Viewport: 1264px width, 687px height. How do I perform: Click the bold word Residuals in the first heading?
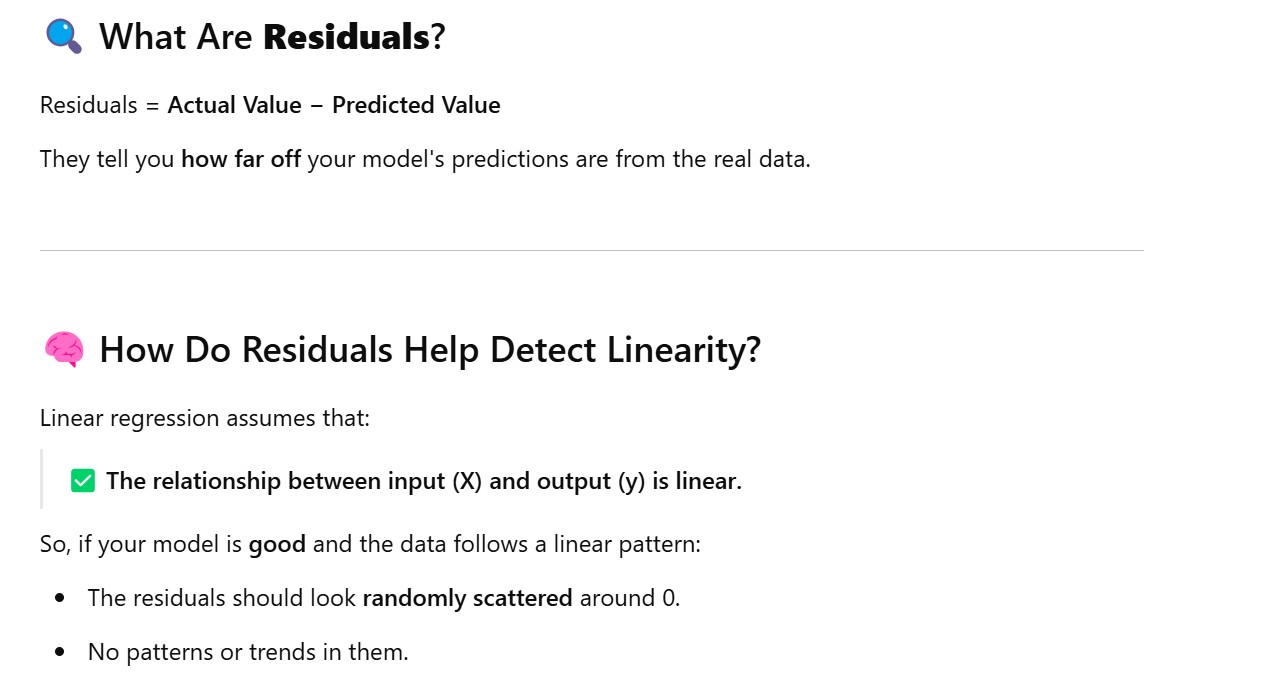point(346,38)
